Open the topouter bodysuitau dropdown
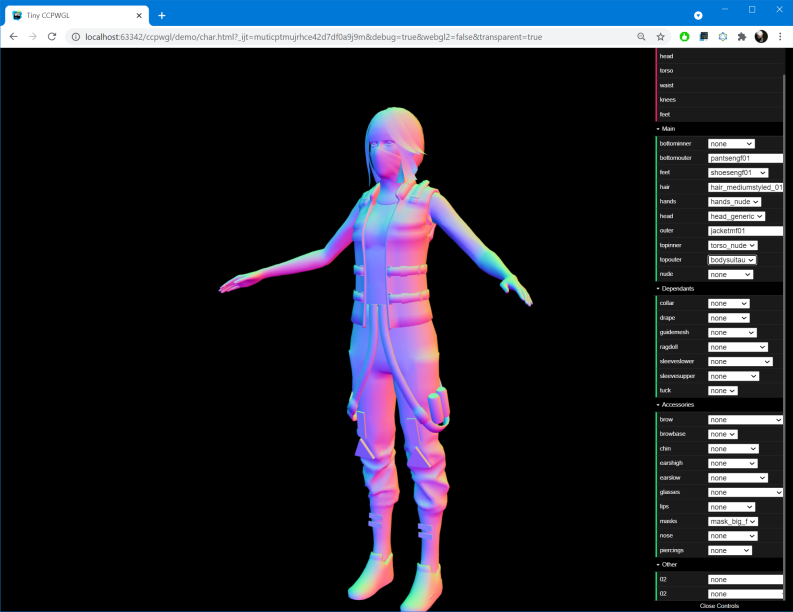 click(732, 260)
